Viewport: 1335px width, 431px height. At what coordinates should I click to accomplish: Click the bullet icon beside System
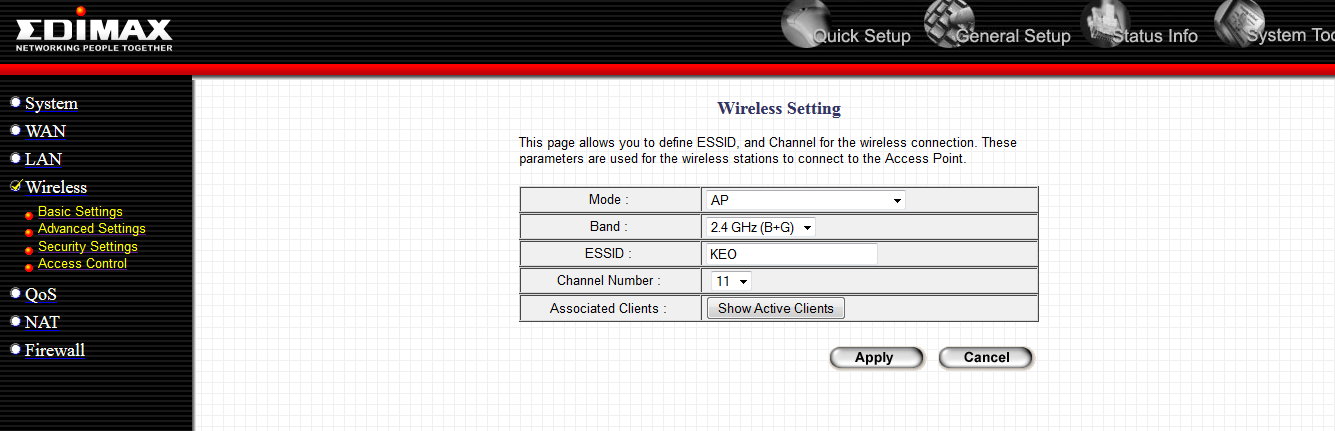(15, 102)
